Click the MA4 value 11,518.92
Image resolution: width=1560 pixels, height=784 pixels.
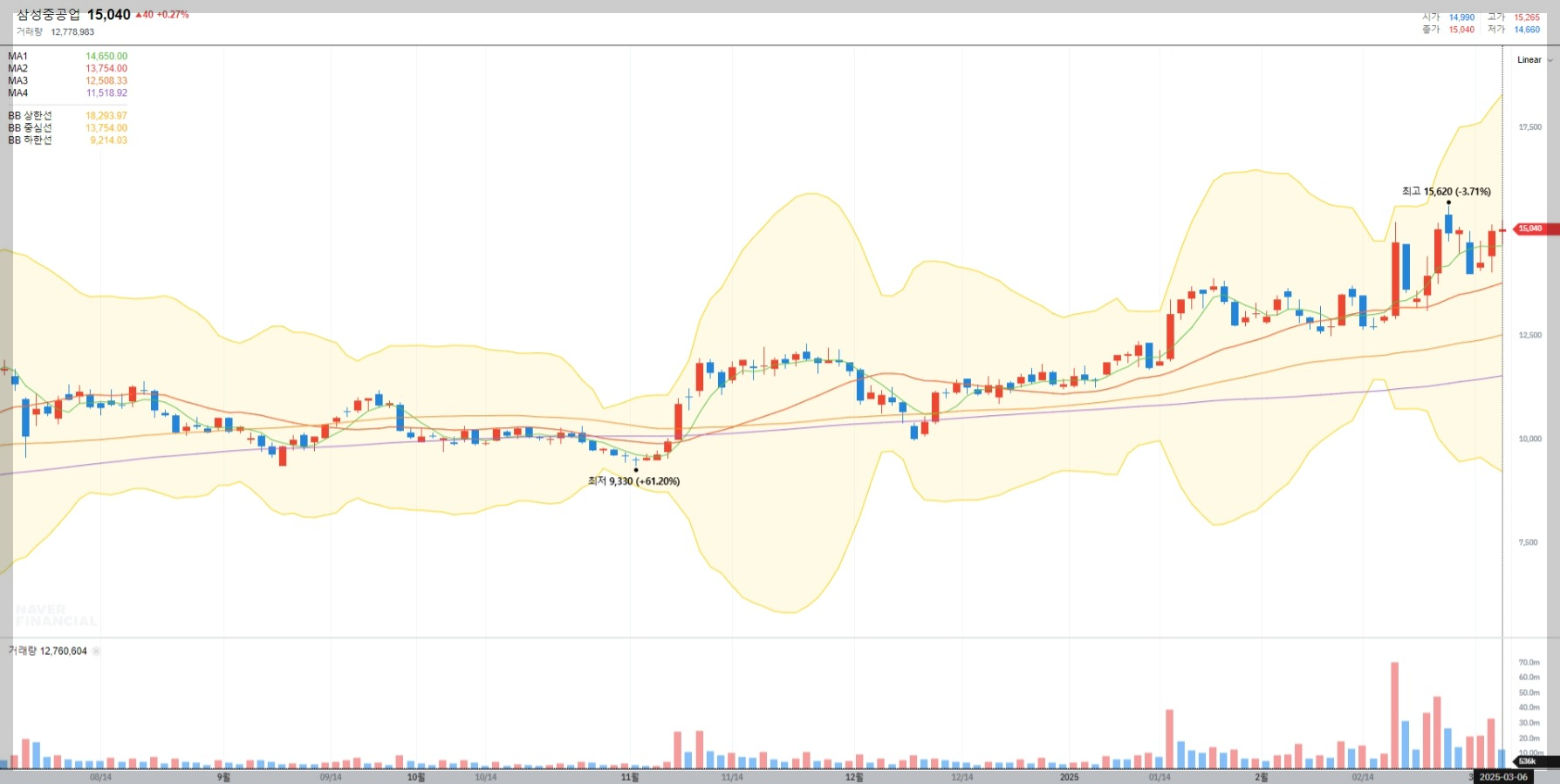pos(106,93)
